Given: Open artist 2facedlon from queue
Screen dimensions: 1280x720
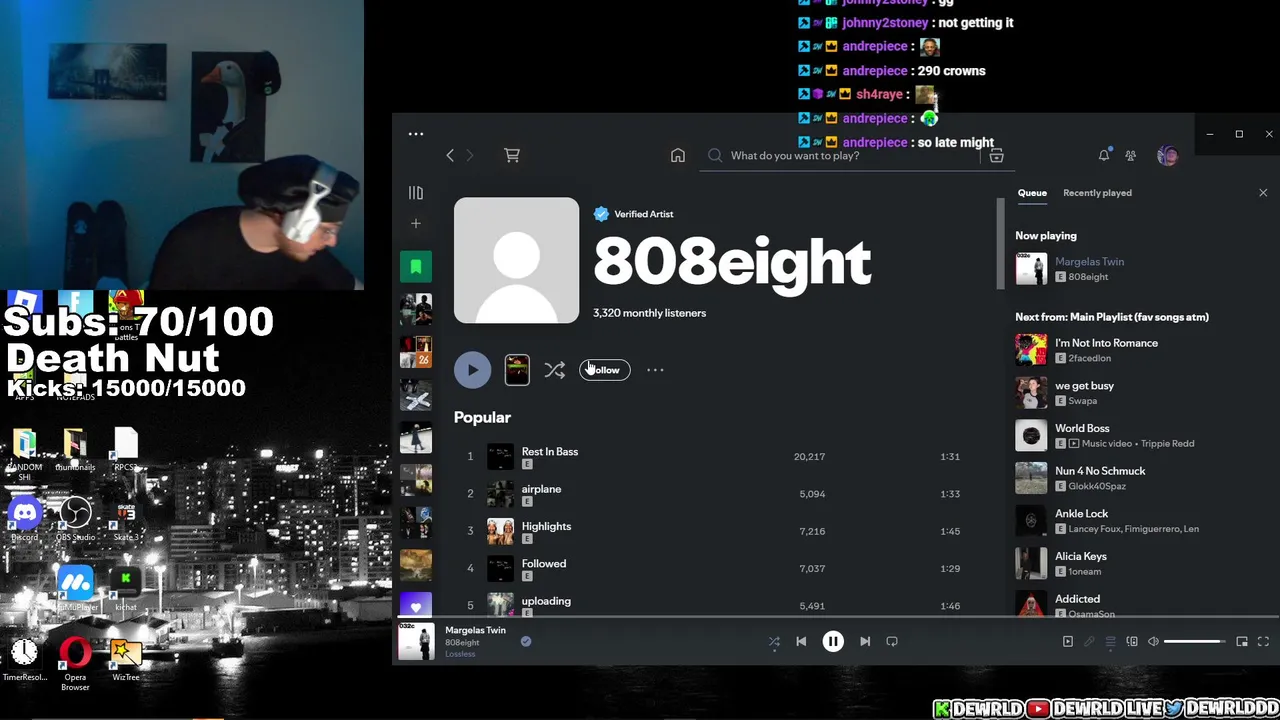Looking at the screenshot, I should click(x=1089, y=358).
